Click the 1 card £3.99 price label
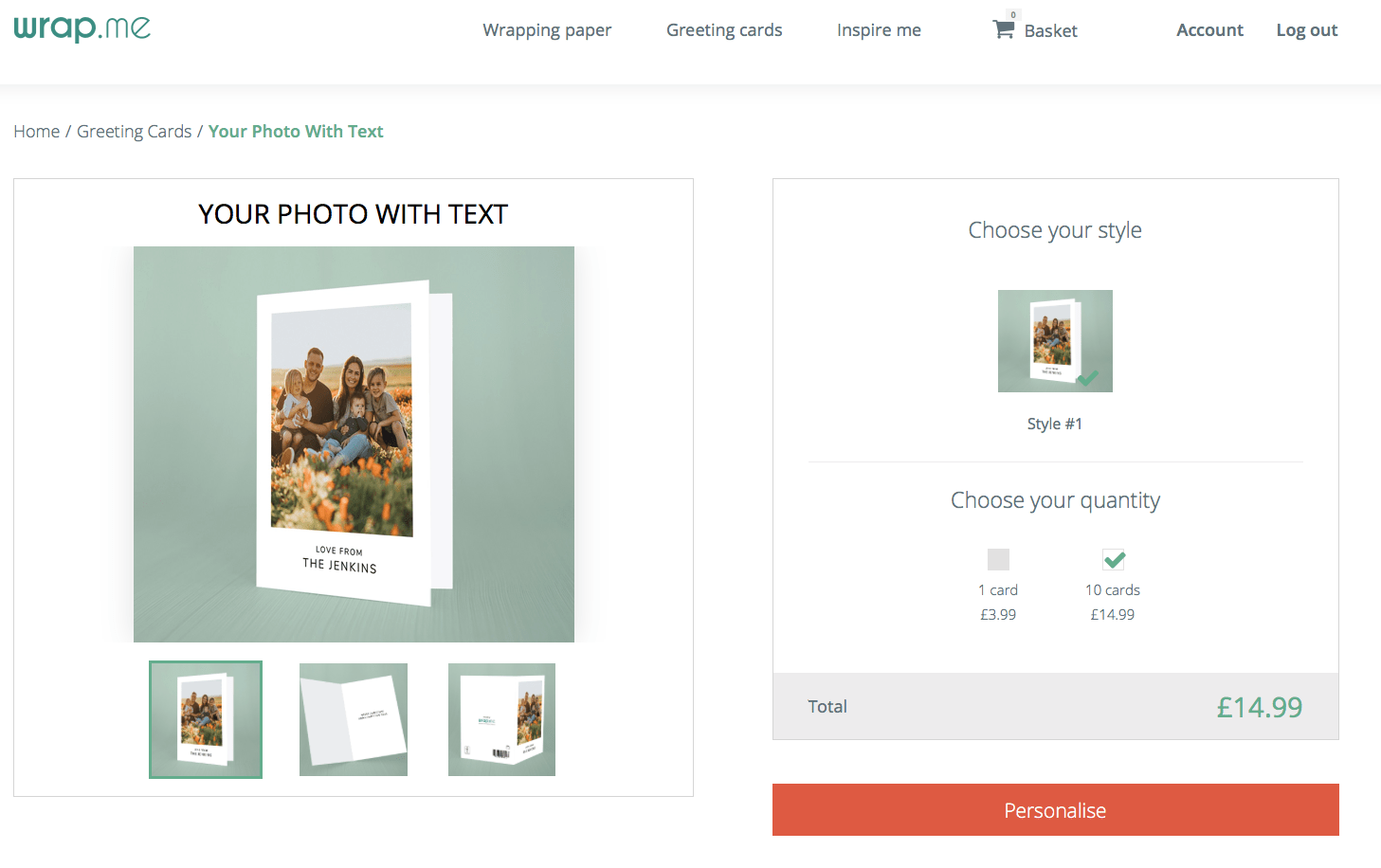This screenshot has height=868, width=1381. (998, 614)
